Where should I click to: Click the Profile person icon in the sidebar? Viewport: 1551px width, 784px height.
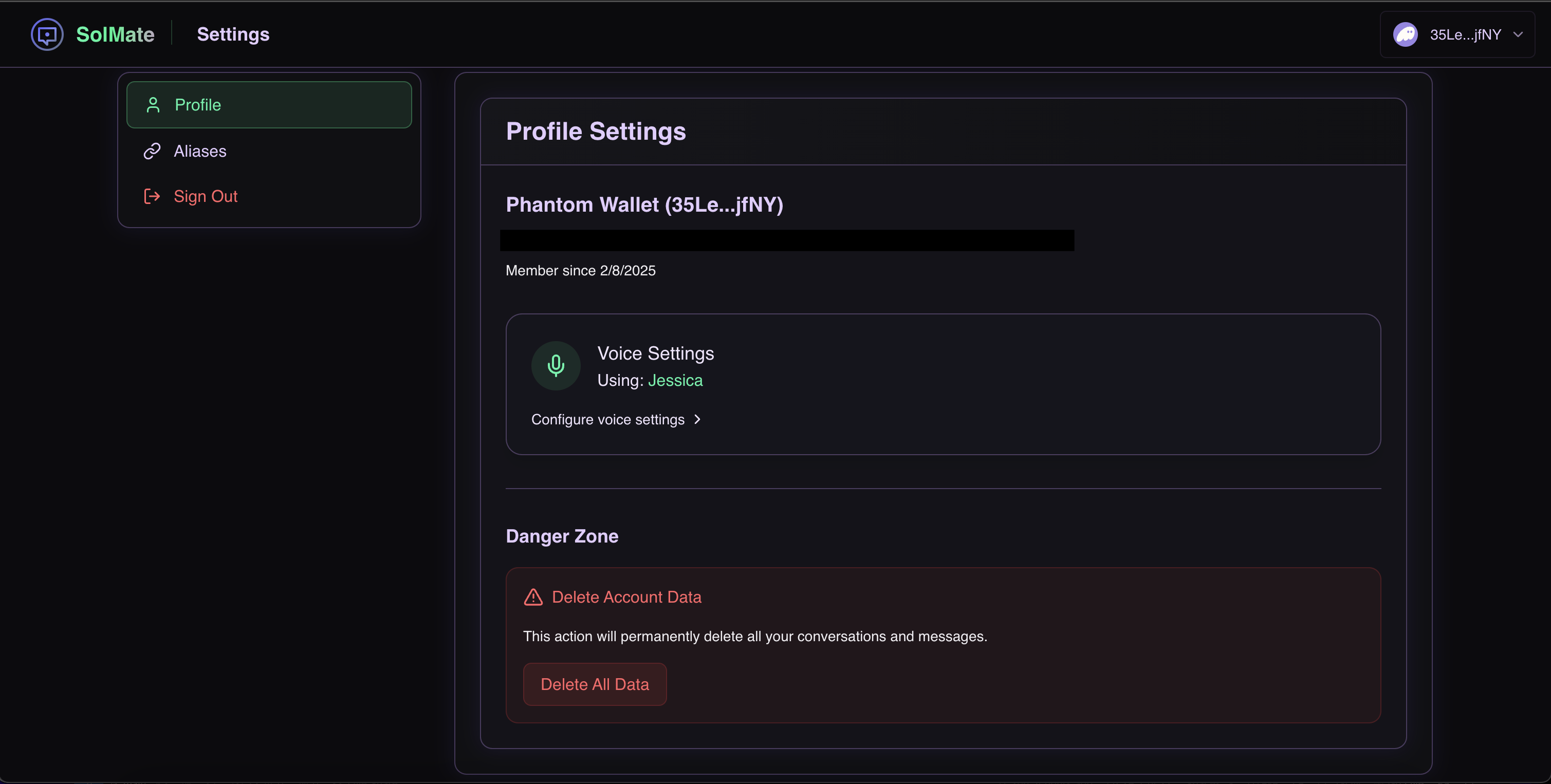click(x=153, y=105)
